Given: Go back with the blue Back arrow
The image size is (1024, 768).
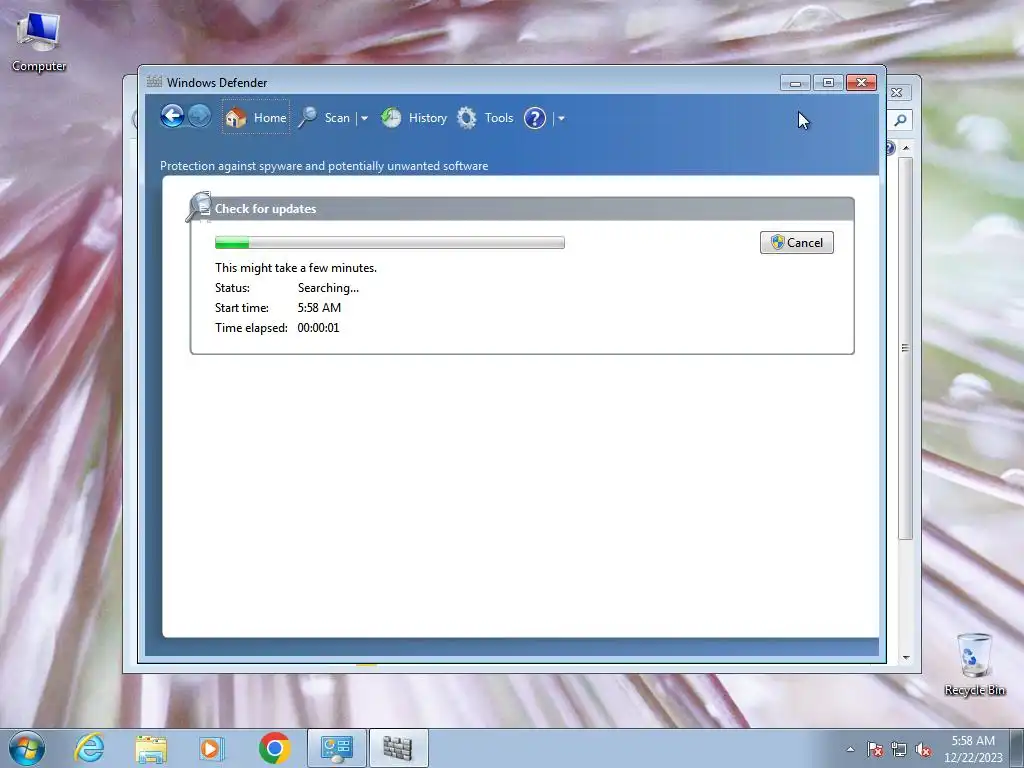Looking at the screenshot, I should (x=172, y=117).
